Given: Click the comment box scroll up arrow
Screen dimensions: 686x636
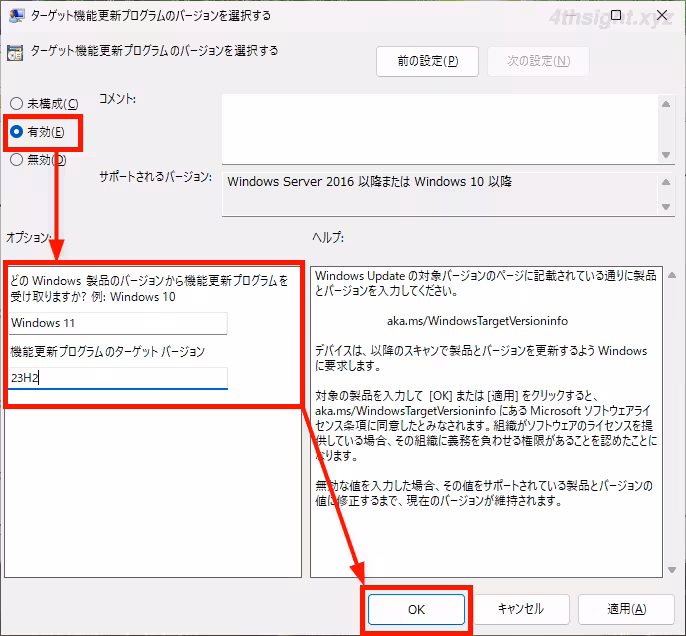Looking at the screenshot, I should (x=666, y=104).
